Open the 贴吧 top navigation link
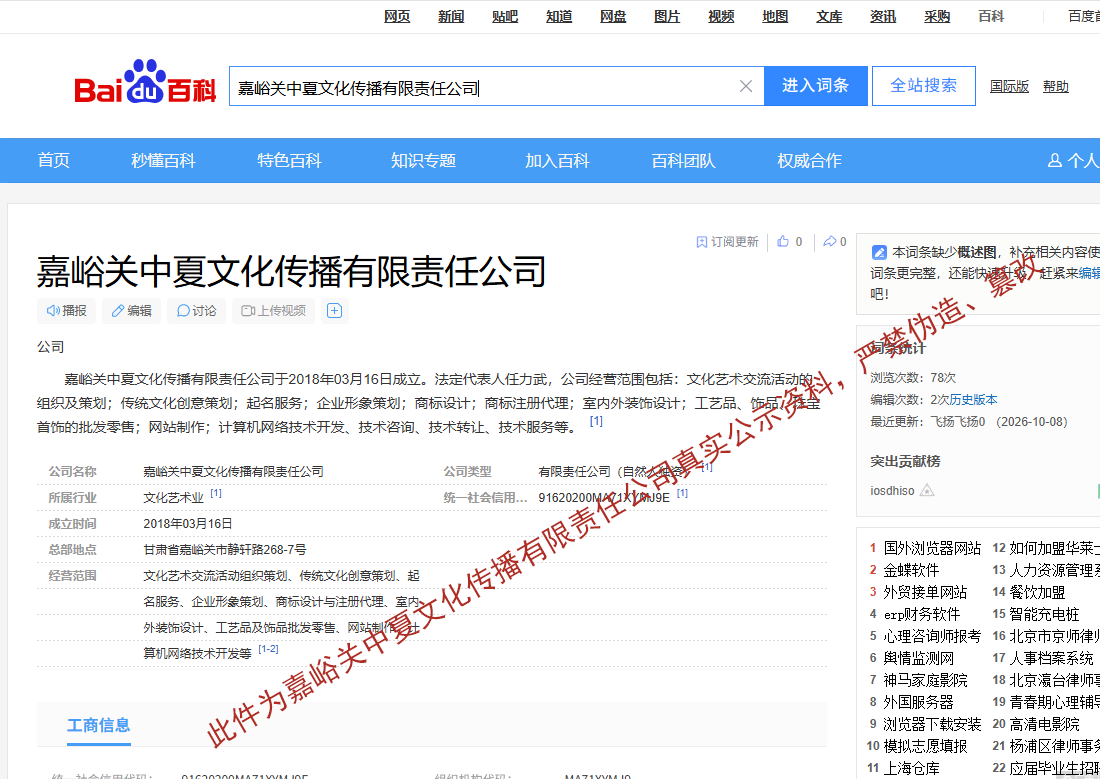The image size is (1100, 779). point(505,16)
